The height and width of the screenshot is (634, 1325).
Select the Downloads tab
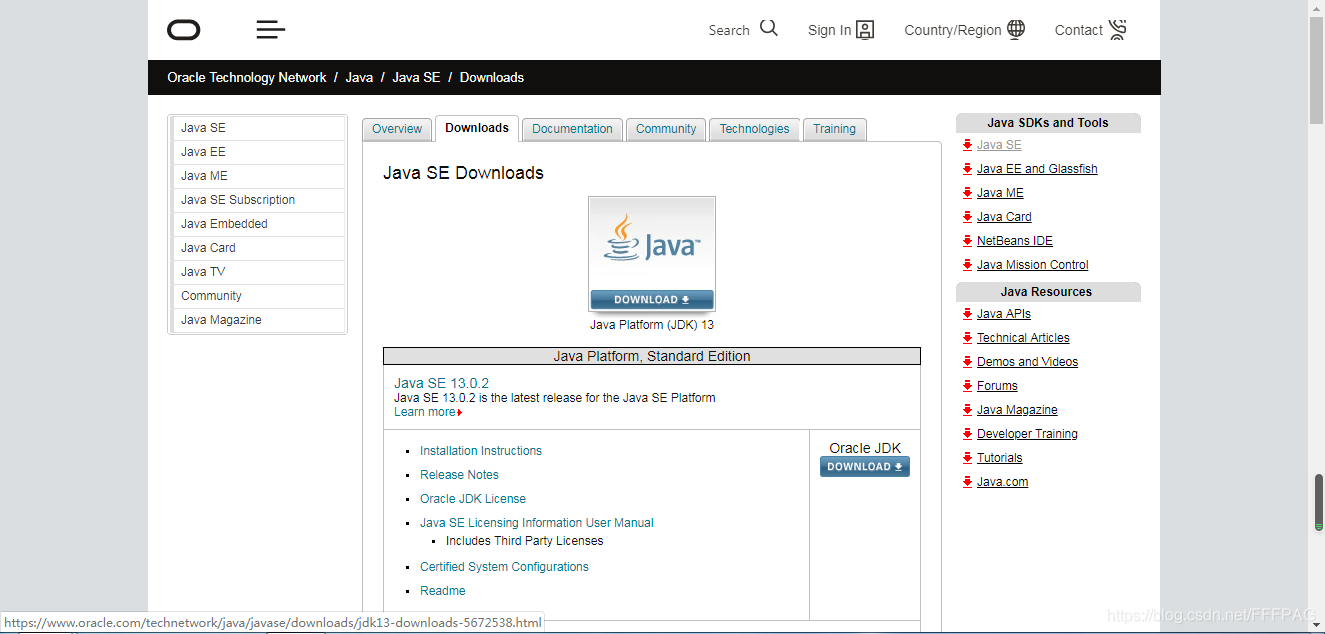[477, 128]
